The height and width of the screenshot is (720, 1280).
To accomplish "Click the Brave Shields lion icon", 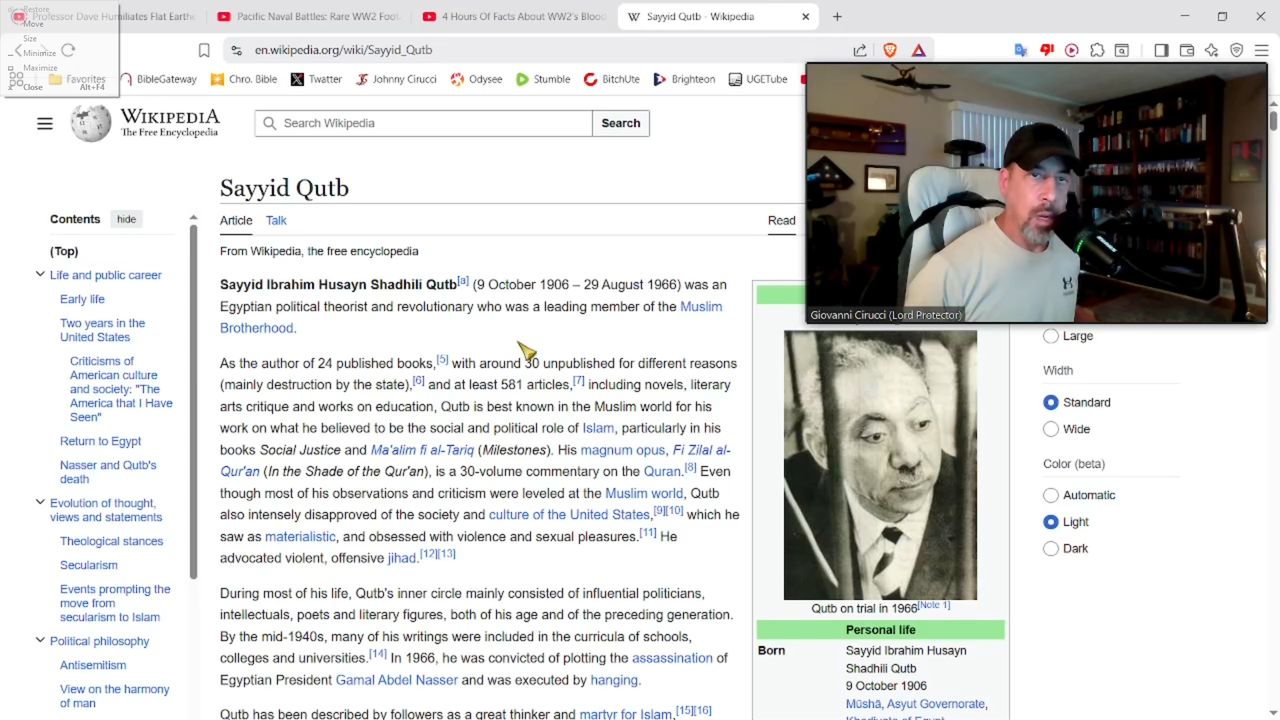I will click(890, 50).
